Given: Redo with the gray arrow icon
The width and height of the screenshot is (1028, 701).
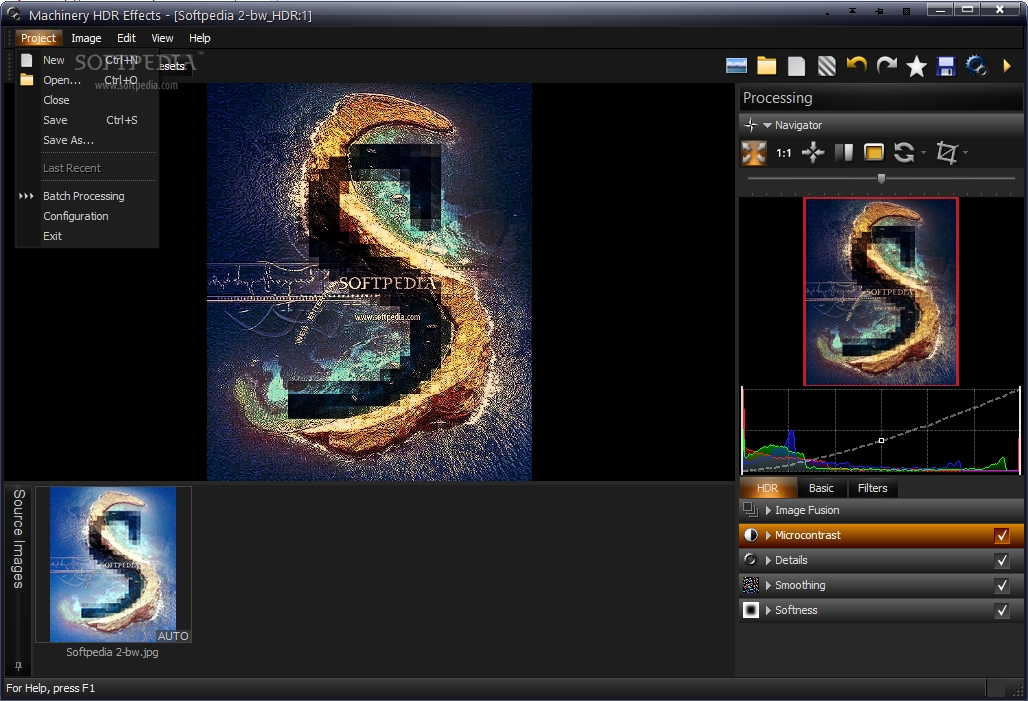Looking at the screenshot, I should tap(886, 65).
